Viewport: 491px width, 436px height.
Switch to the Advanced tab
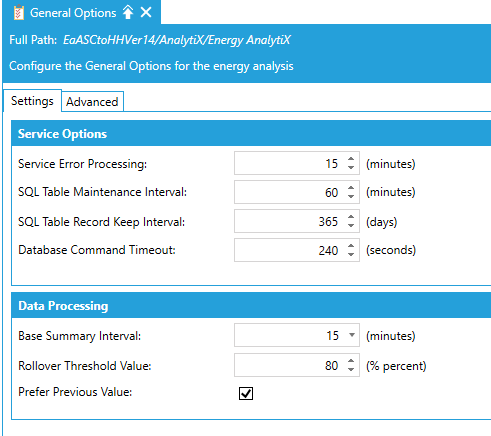pos(92,101)
